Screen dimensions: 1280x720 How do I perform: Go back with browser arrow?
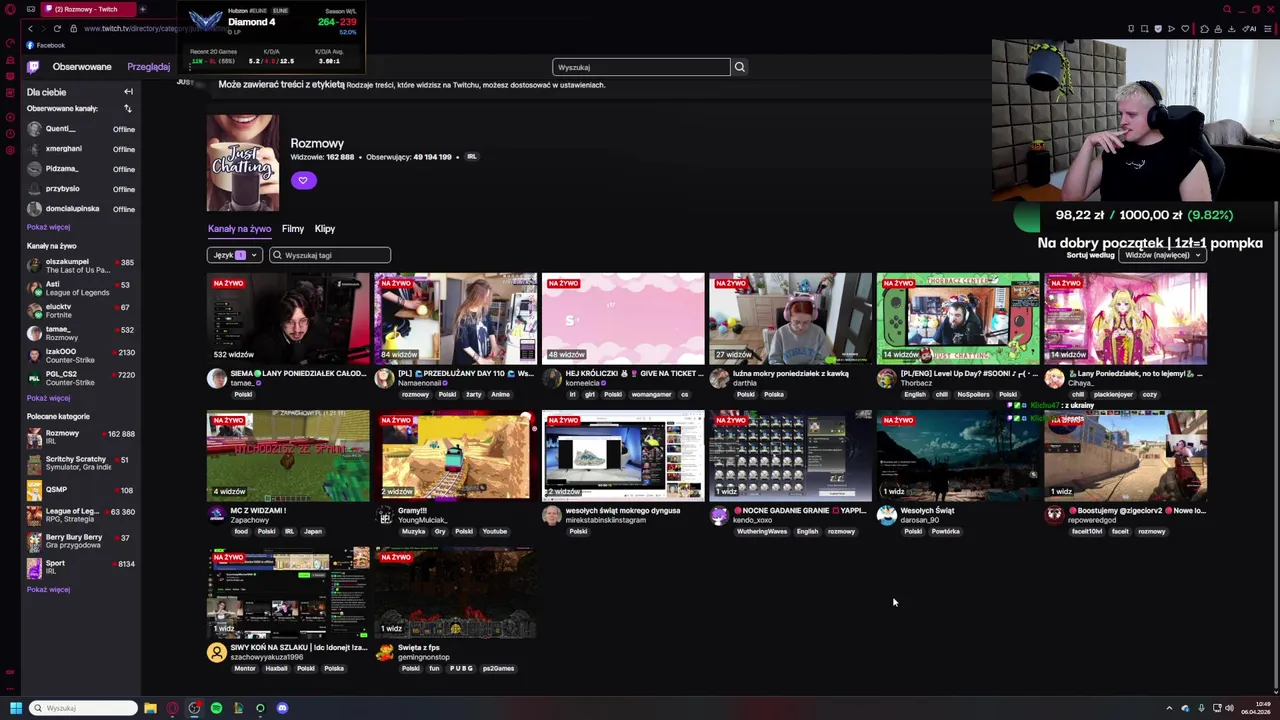pyautogui.click(x=30, y=28)
